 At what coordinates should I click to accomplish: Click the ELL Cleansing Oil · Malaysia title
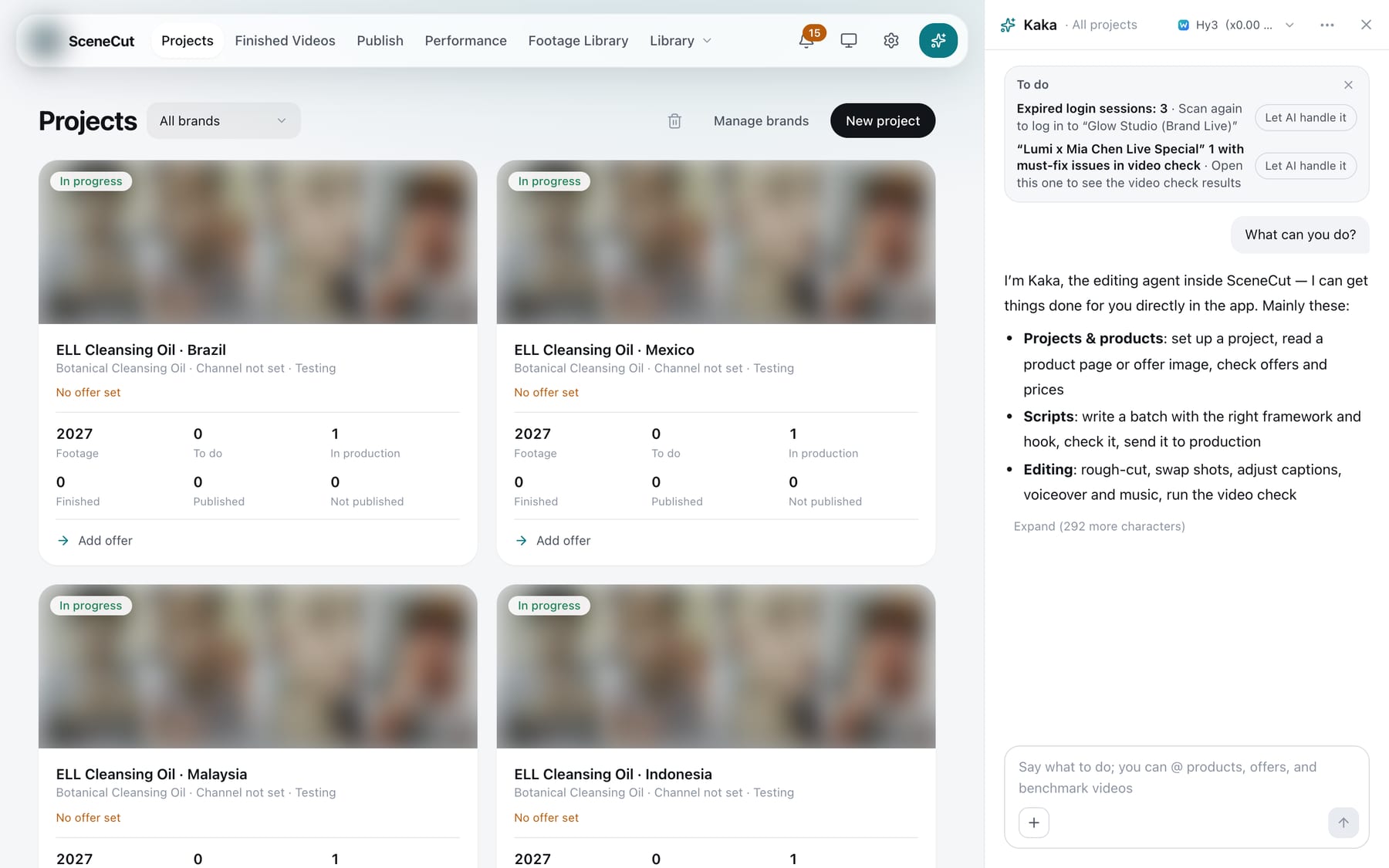(x=152, y=774)
